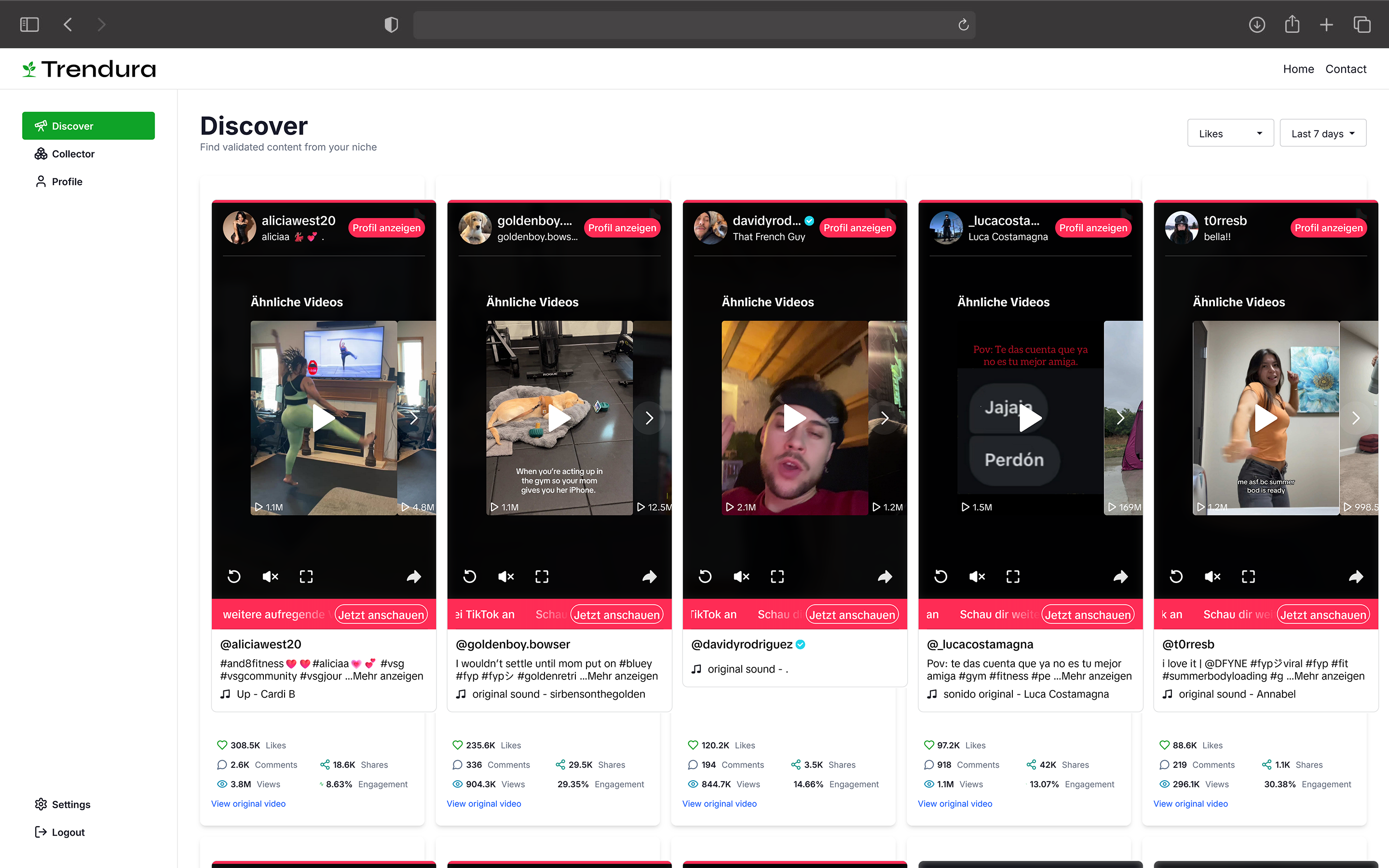Replay the aliciawest20 video
1389x868 pixels.
[x=234, y=576]
